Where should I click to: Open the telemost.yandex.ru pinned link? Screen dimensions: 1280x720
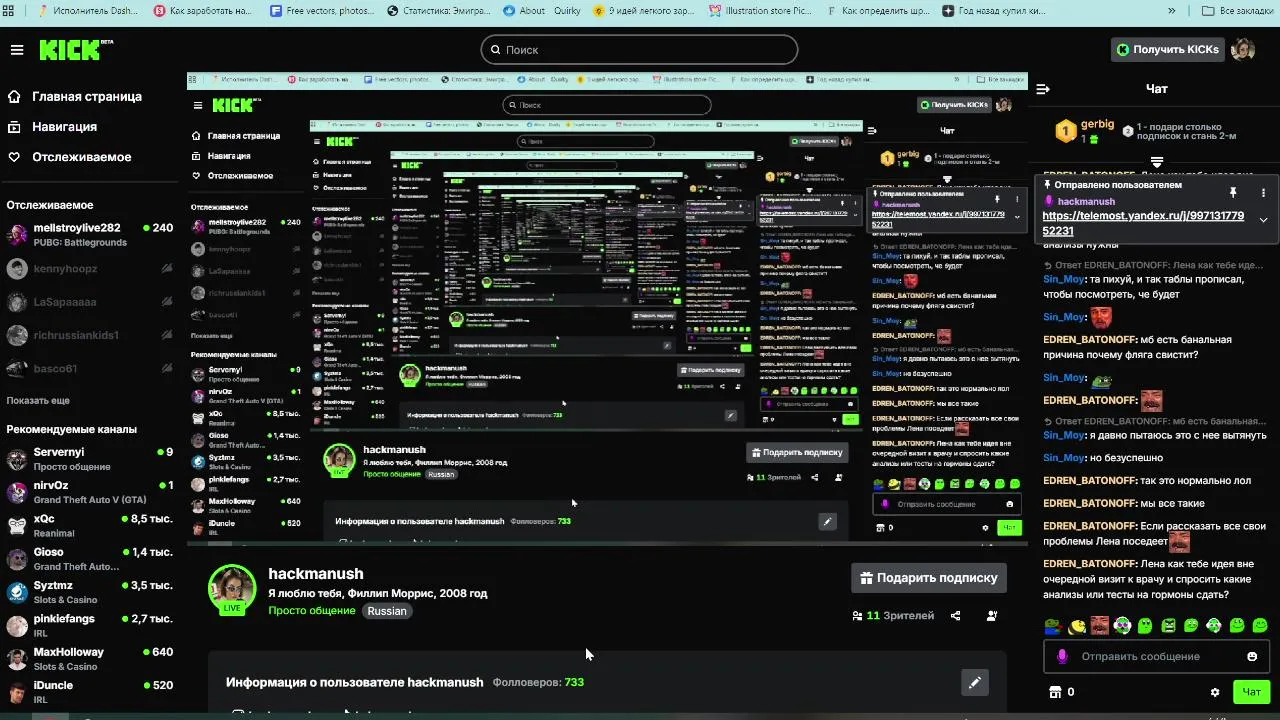pyautogui.click(x=1143, y=222)
